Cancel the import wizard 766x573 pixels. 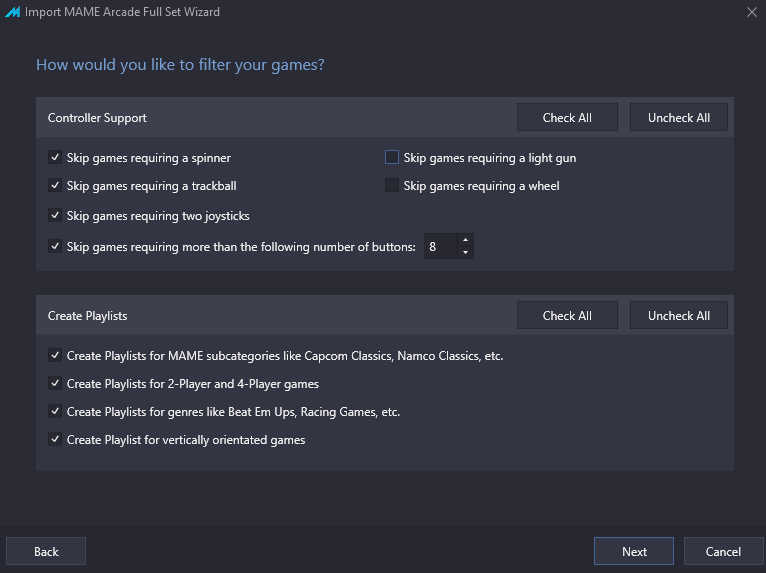723,551
